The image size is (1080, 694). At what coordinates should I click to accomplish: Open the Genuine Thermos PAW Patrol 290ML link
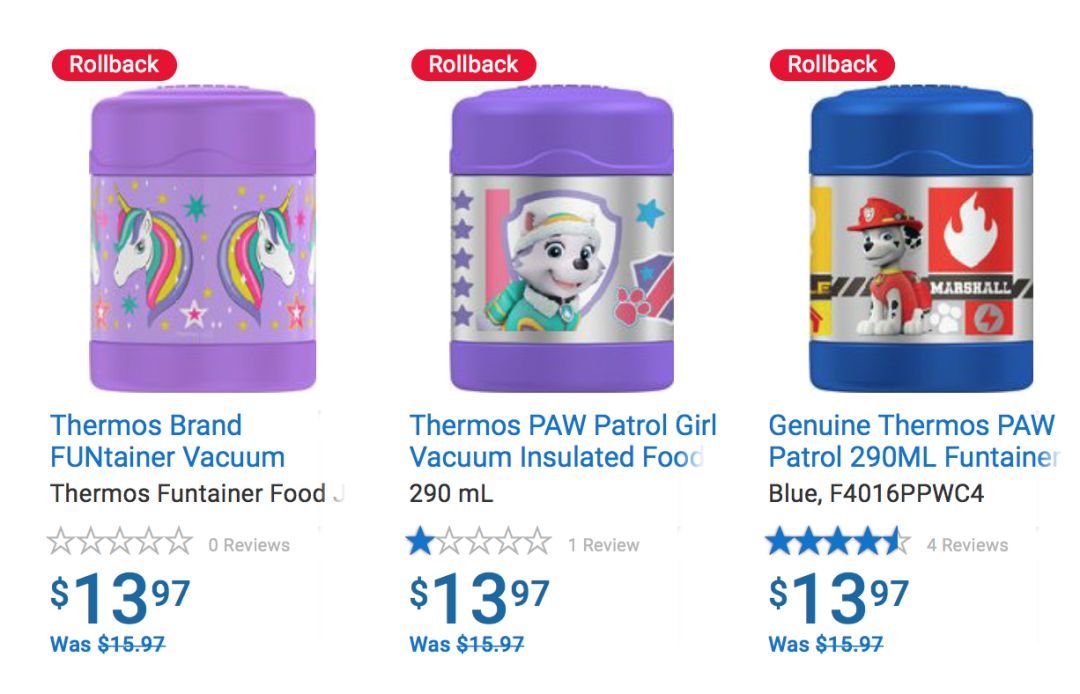point(912,441)
